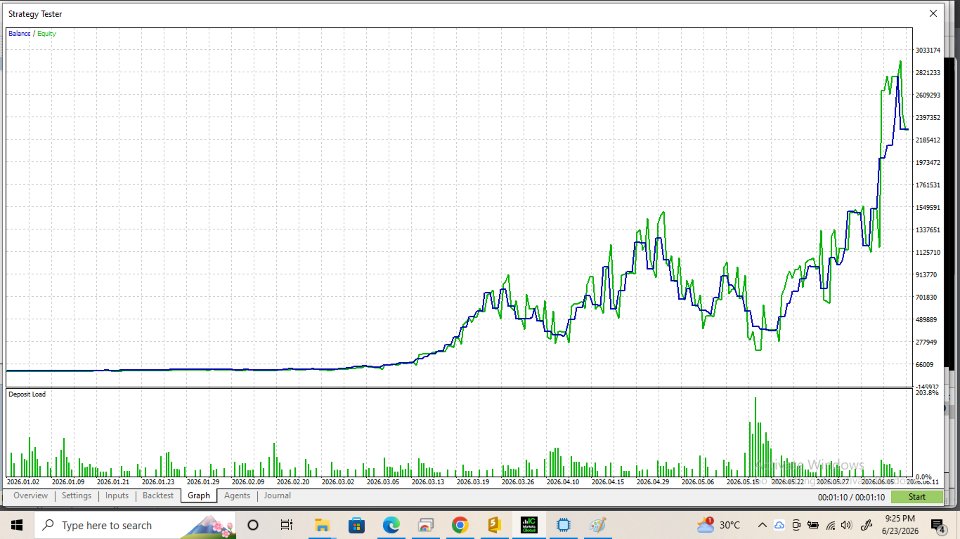960x539 pixels.
Task: Launch Microsoft Edge from the taskbar
Action: (x=391, y=525)
